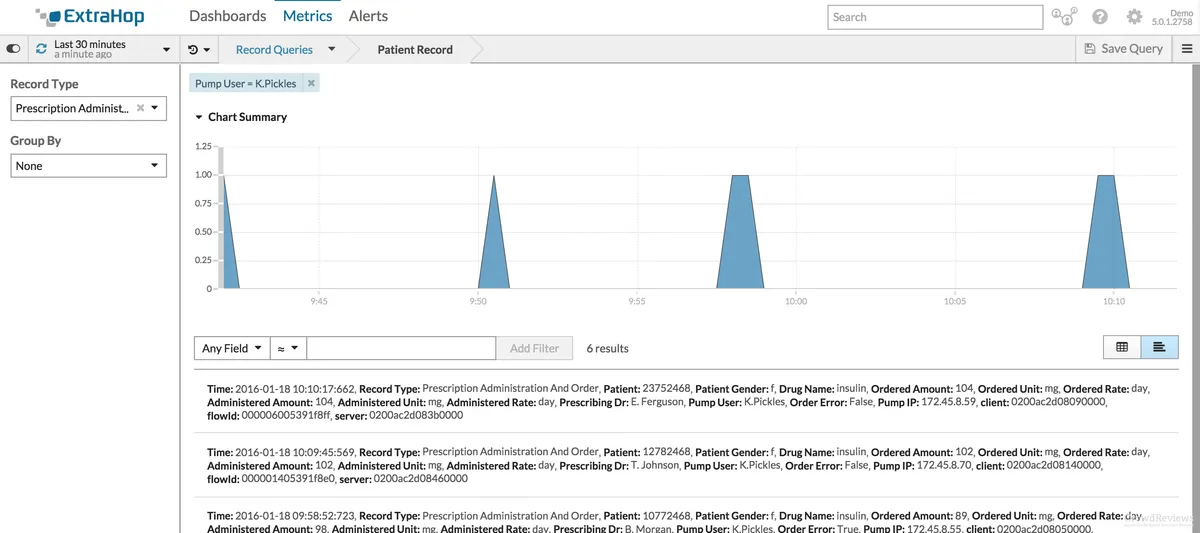Remove the Pump User = K.Pickles filter
1200x533 pixels.
coord(311,84)
